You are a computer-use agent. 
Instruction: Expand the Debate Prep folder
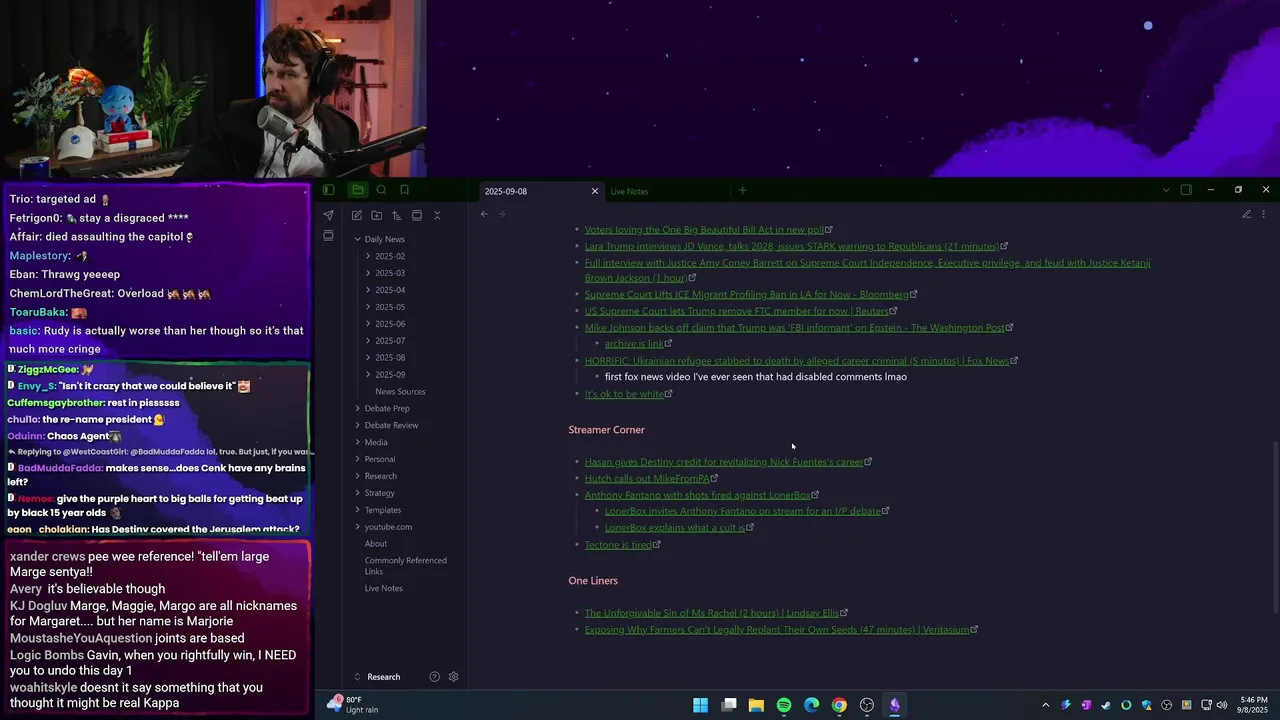click(x=386, y=409)
